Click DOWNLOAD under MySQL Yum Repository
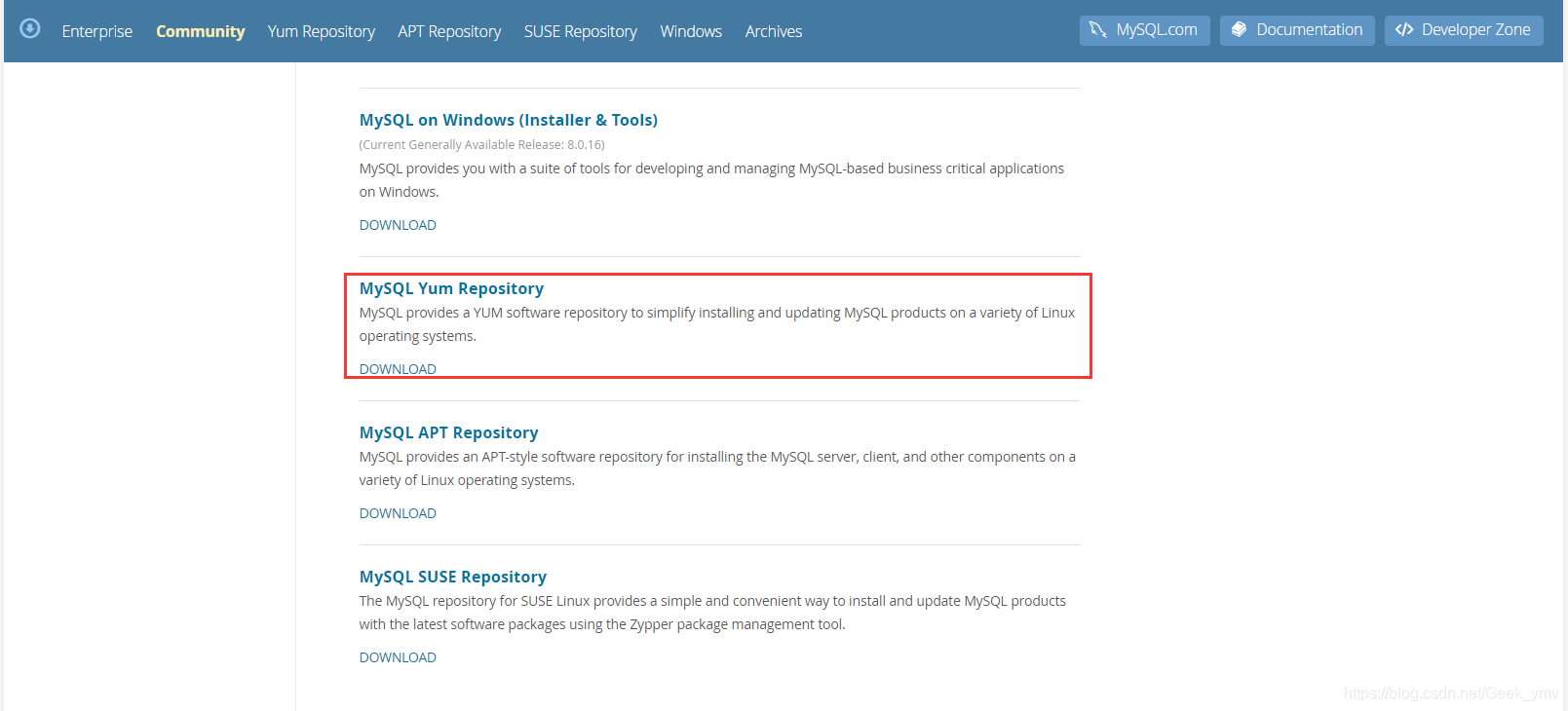 point(398,369)
